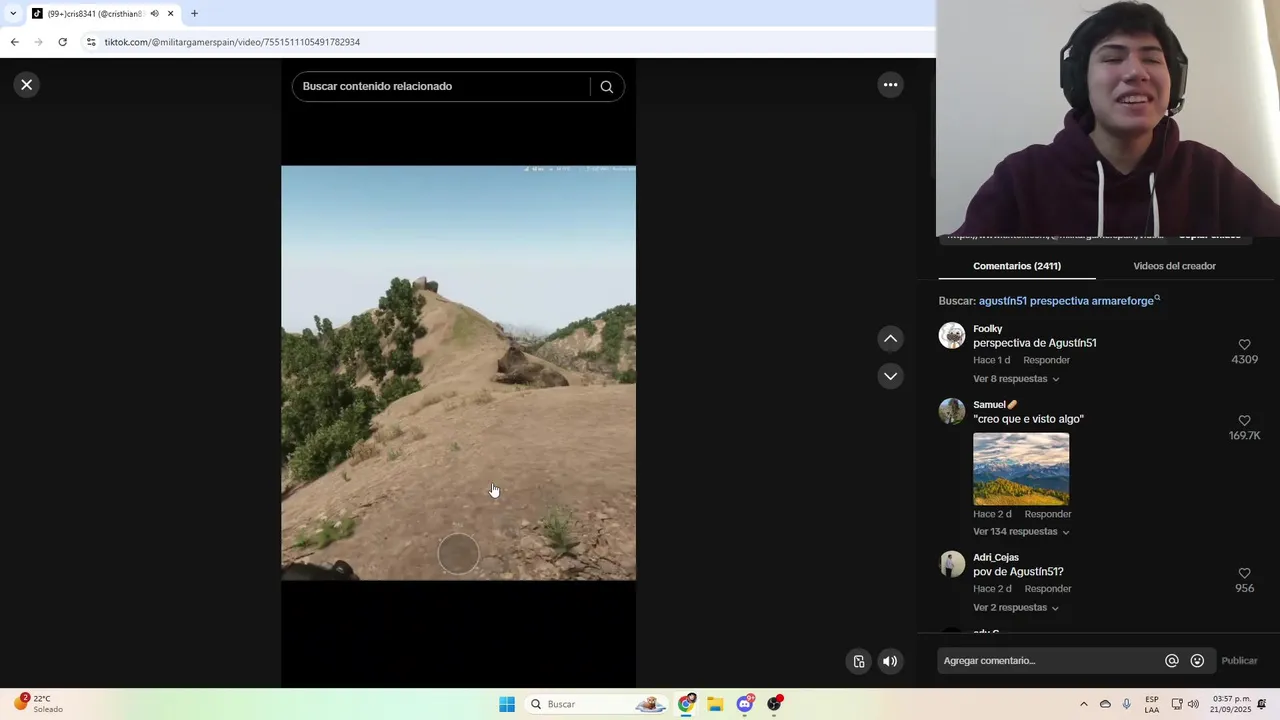Toggle the auto-scroll icon beside volume
Image resolution: width=1280 pixels, height=720 pixels.
(x=858, y=661)
